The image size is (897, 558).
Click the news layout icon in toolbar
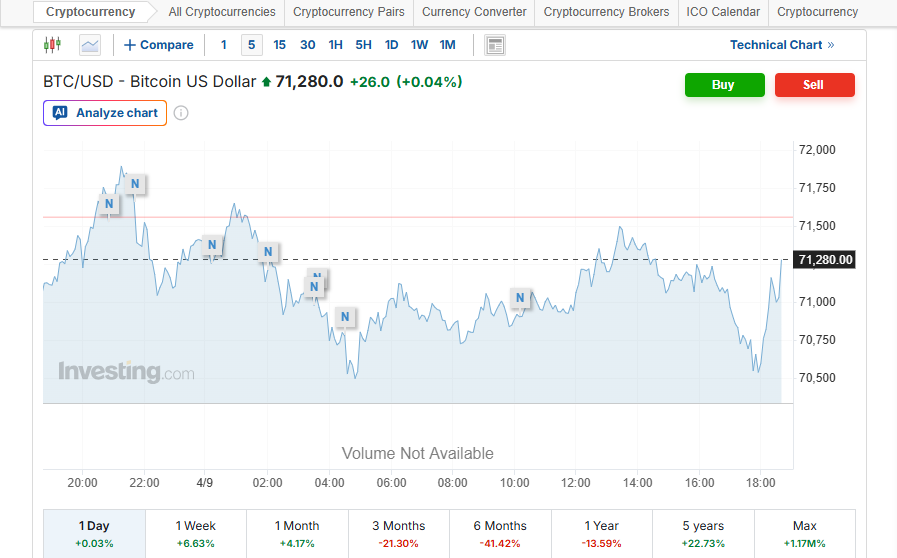tap(494, 45)
